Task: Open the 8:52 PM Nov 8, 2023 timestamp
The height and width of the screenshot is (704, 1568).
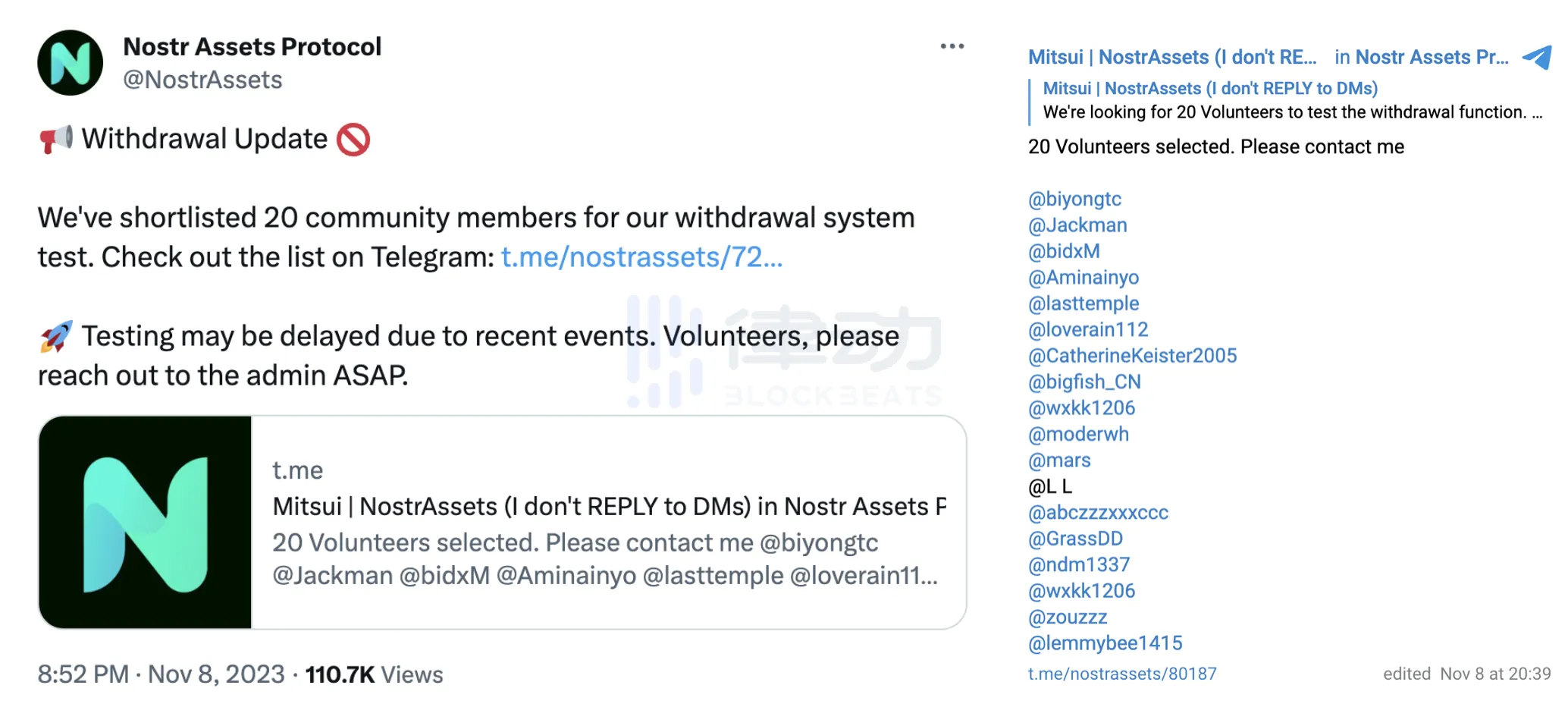Action: click(x=161, y=674)
